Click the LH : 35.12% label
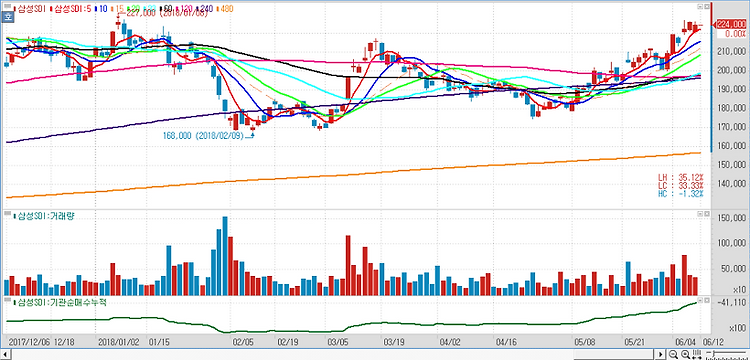Image resolution: width=750 pixels, height=360 pixels. click(x=681, y=176)
